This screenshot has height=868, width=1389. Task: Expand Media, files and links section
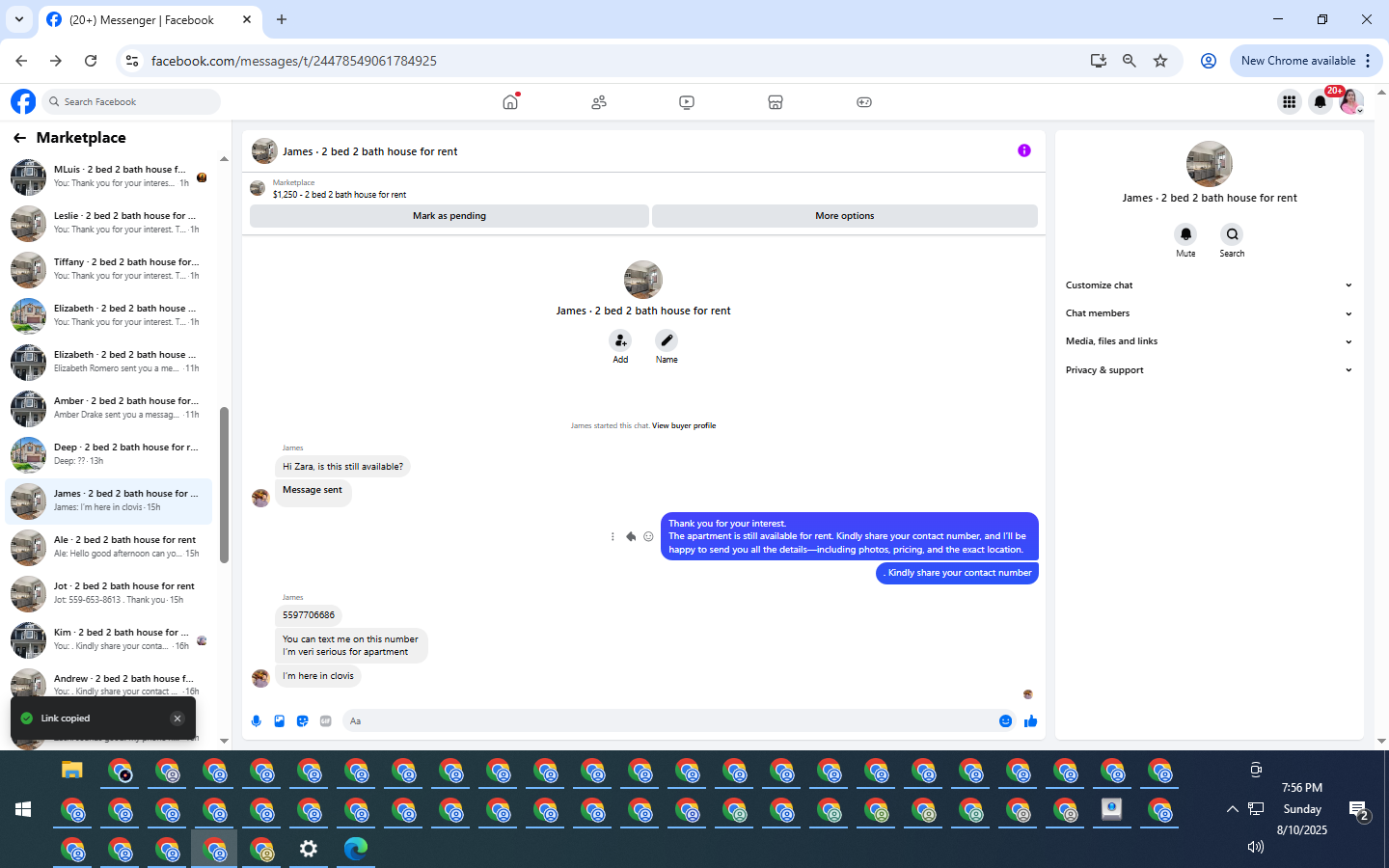coord(1209,341)
